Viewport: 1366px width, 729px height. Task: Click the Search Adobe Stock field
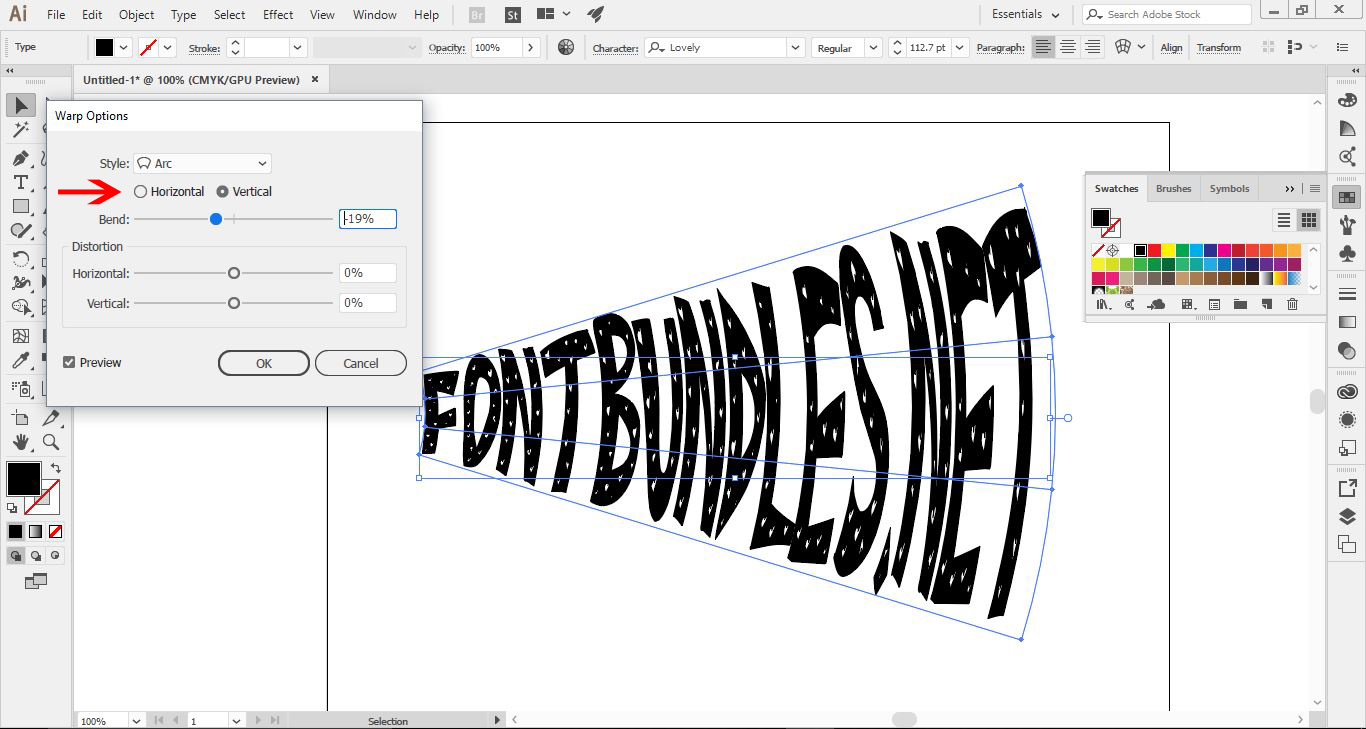tap(1167, 14)
